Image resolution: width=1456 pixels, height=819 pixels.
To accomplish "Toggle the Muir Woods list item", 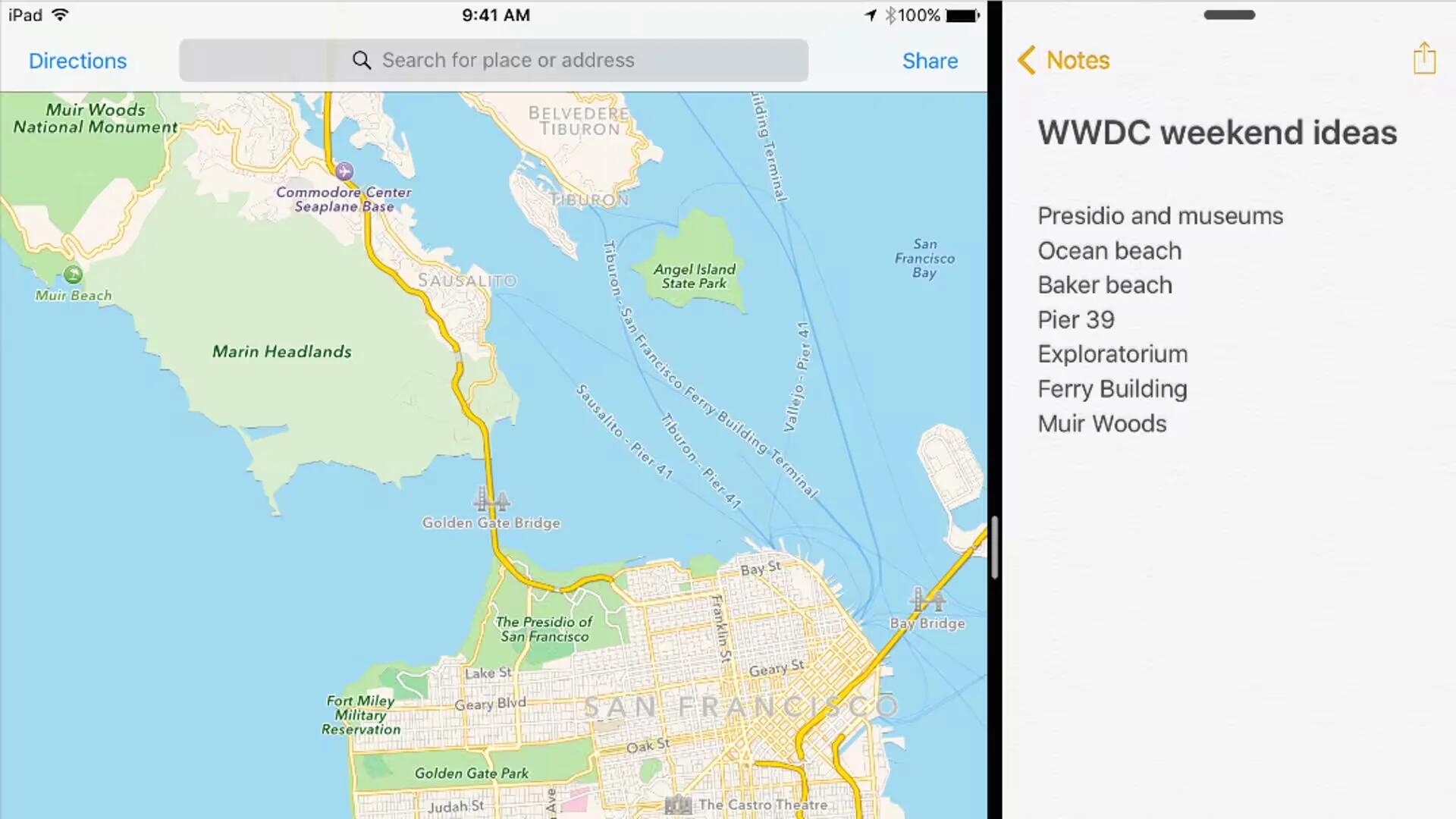I will (1101, 423).
